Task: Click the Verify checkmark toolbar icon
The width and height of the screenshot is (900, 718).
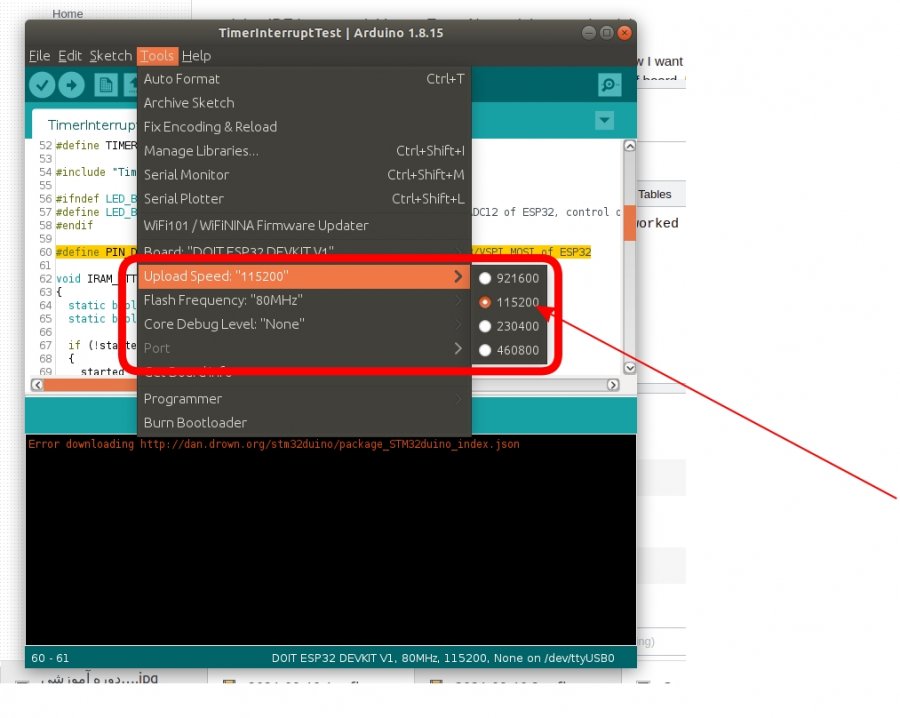Action: tap(42, 85)
